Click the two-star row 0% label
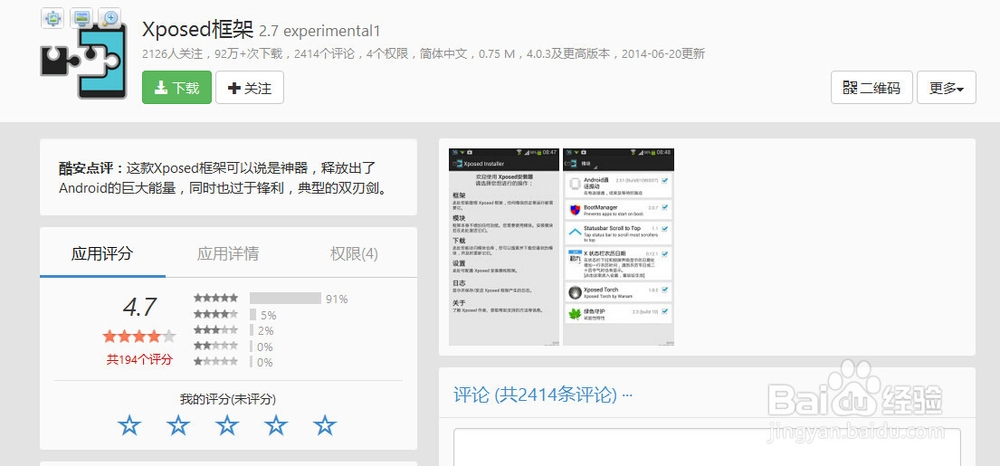Screen dimensions: 1000x466 [x=265, y=347]
